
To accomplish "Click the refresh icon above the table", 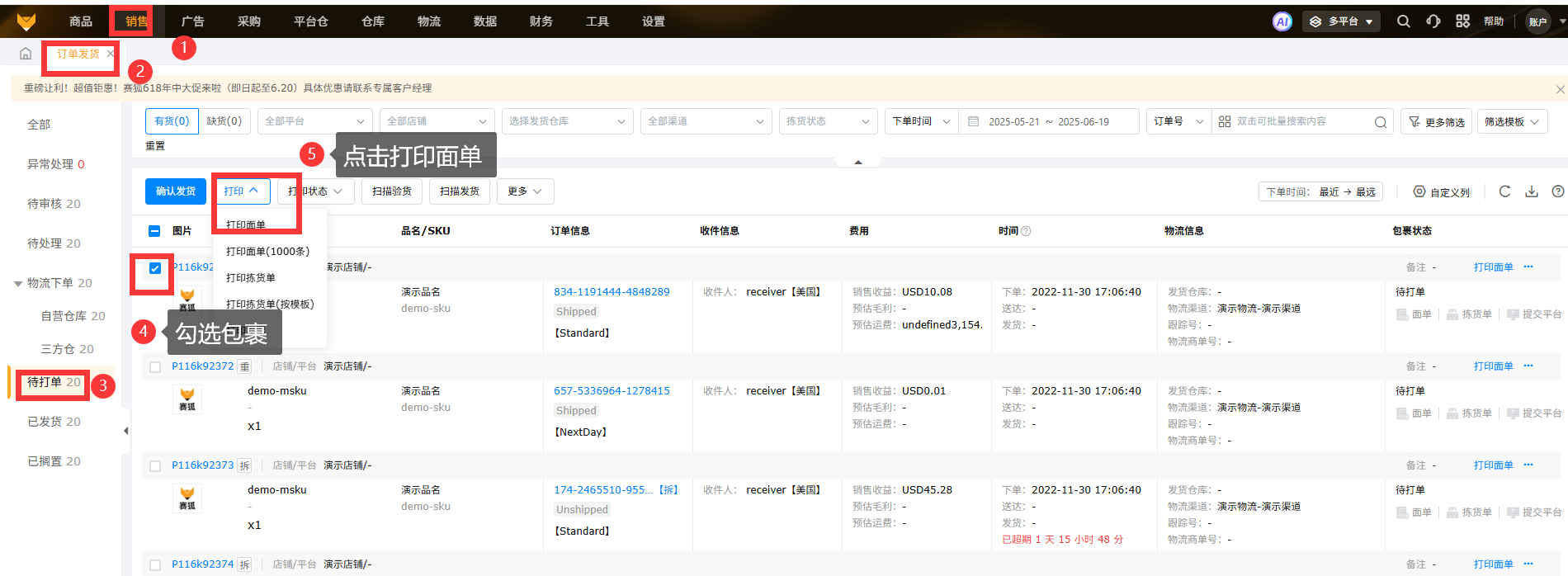I will click(x=1504, y=191).
